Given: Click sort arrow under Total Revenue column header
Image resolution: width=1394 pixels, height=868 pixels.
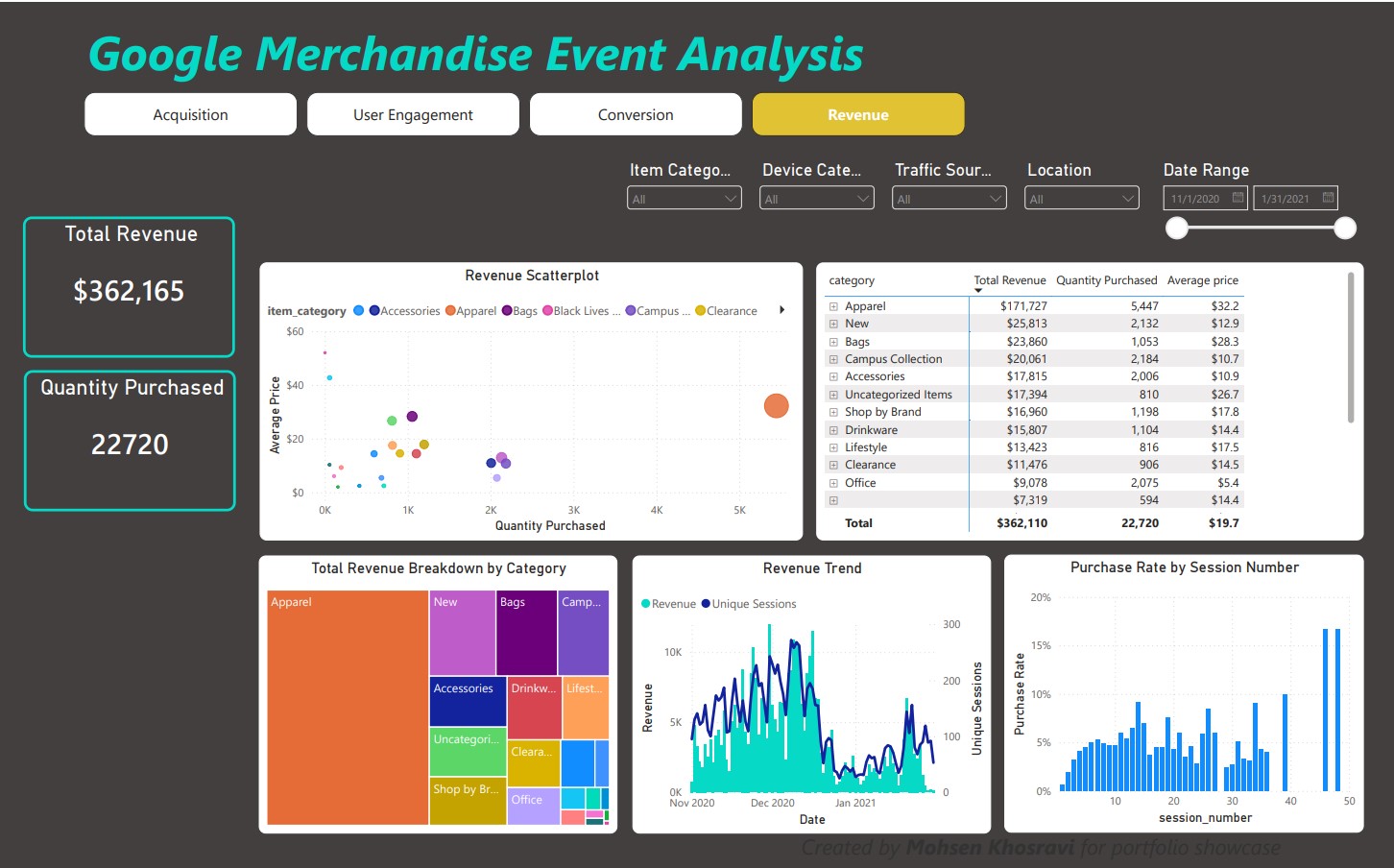Looking at the screenshot, I should [x=978, y=290].
